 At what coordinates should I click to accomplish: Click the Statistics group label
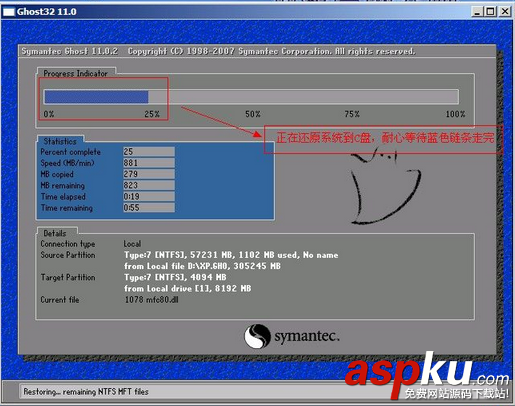(x=60, y=141)
